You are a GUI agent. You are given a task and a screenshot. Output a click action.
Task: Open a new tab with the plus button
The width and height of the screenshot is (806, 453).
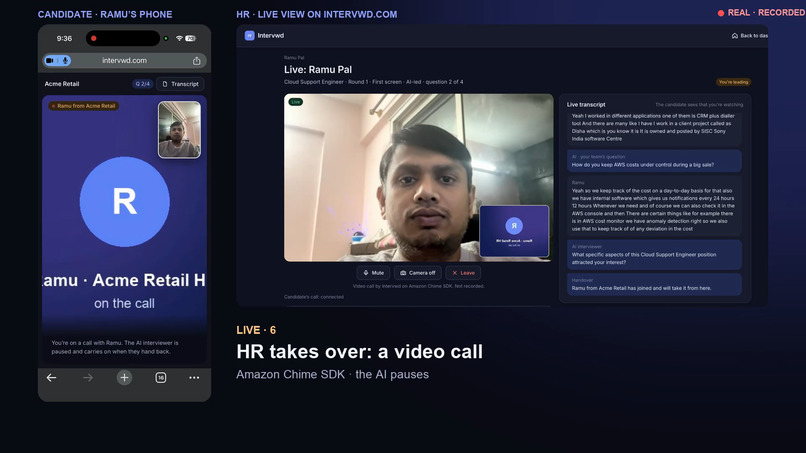[x=124, y=377]
